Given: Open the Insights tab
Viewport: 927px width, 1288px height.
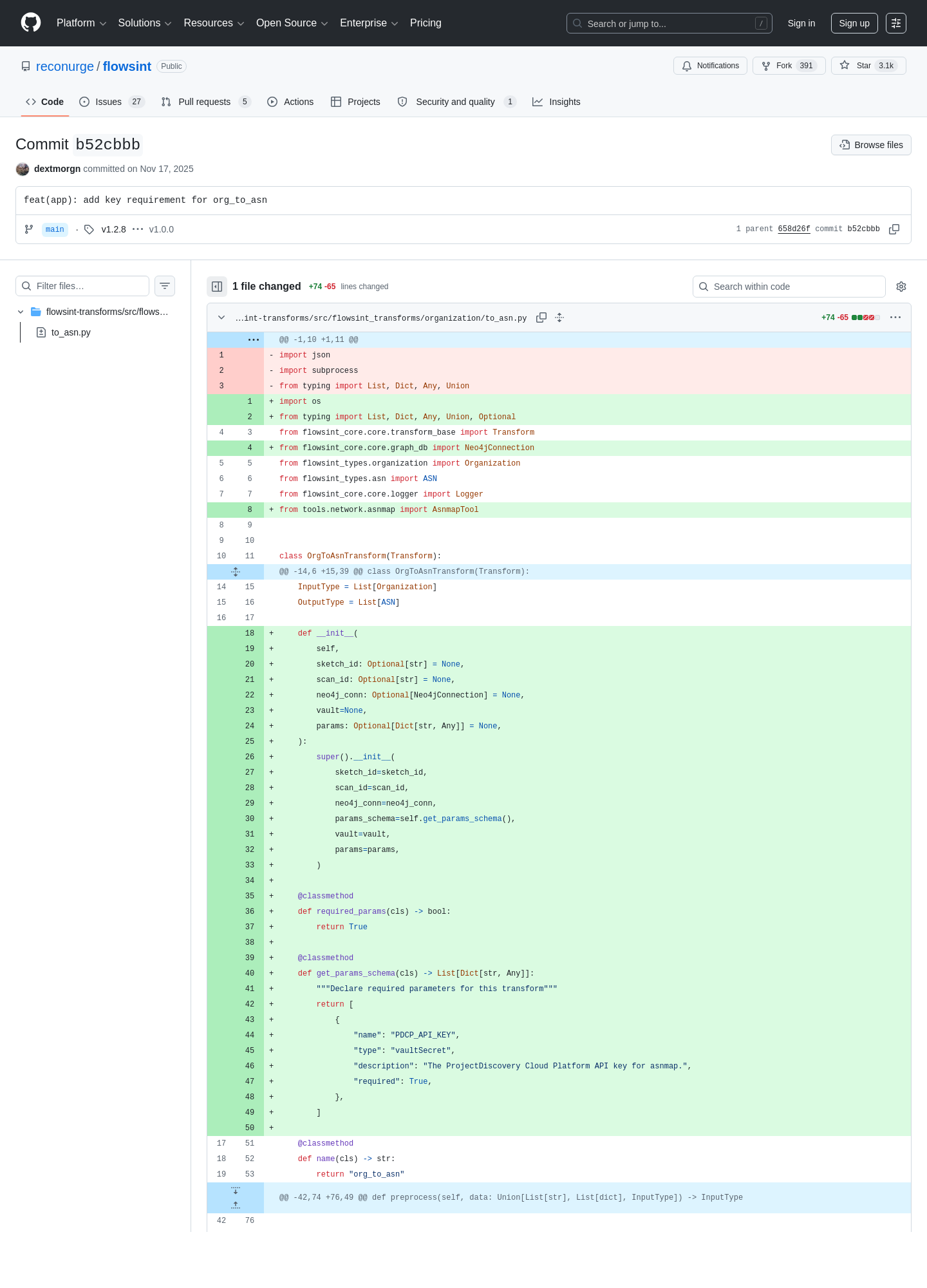Looking at the screenshot, I should pyautogui.click(x=556, y=102).
